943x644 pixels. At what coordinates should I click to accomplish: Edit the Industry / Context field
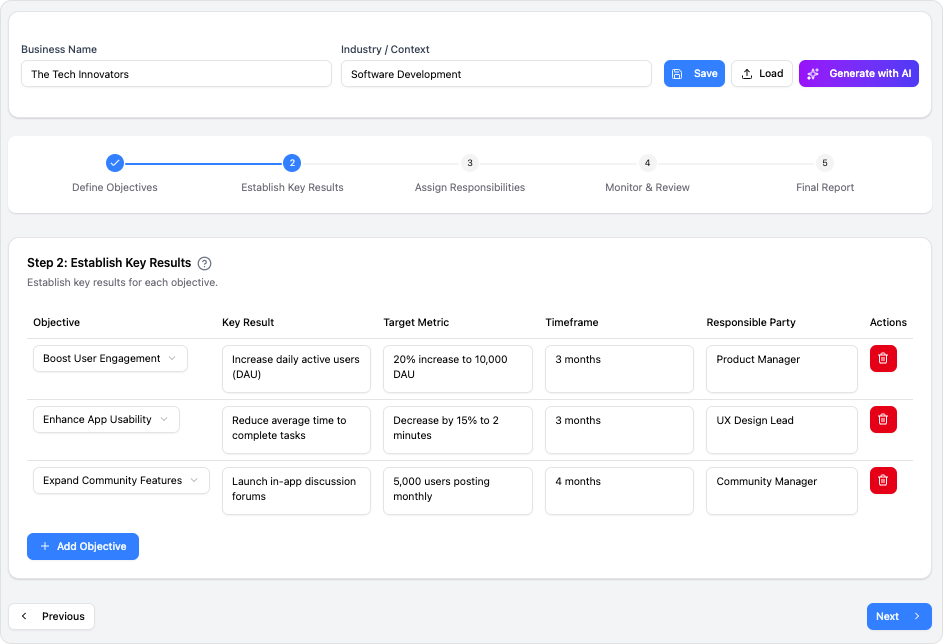click(496, 74)
